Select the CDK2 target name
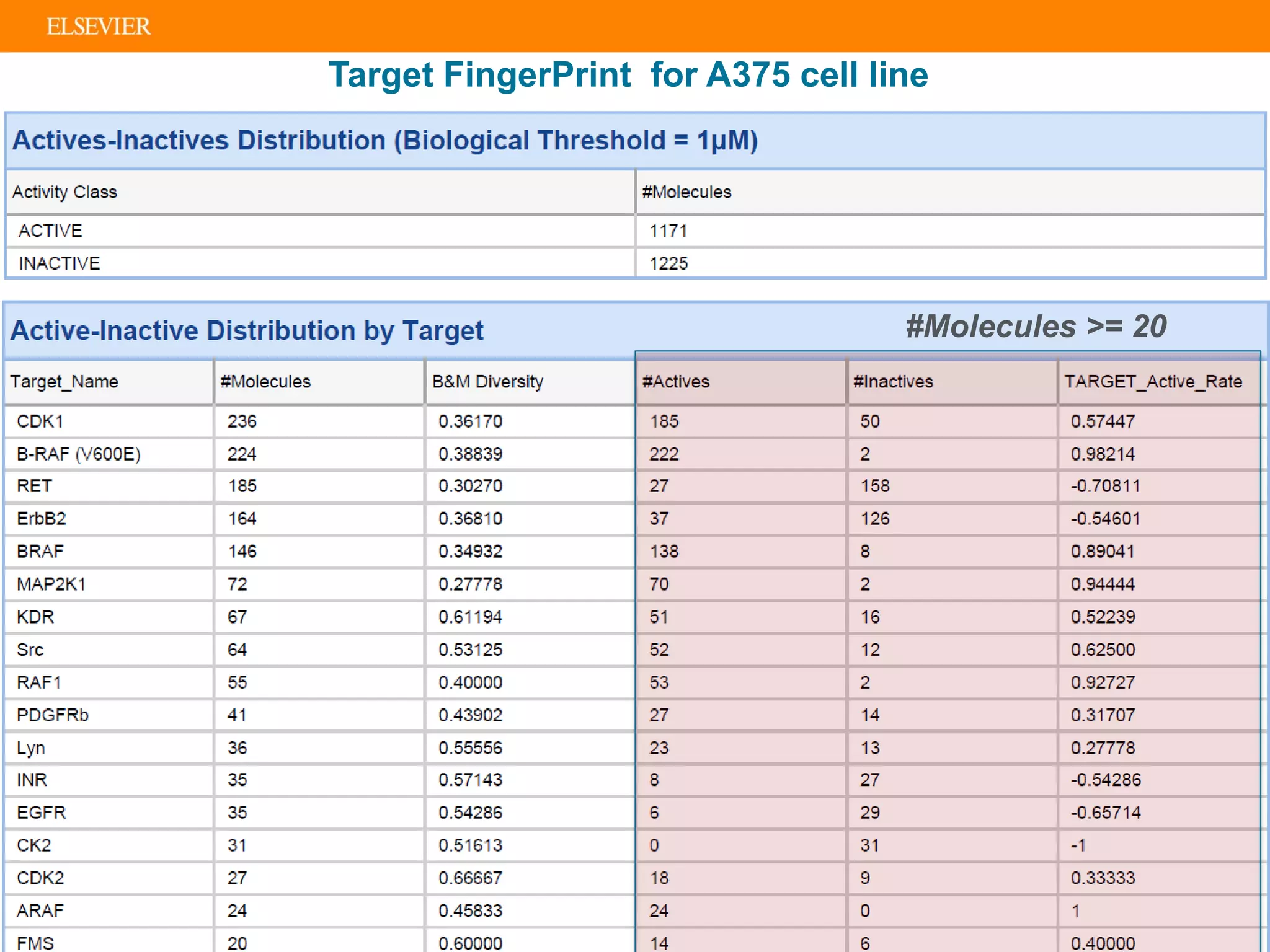The width and height of the screenshot is (1270, 952). click(x=40, y=878)
